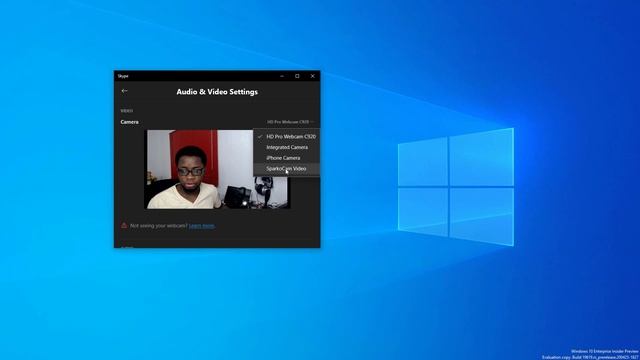Screen dimensions: 640x360
Task: Maximize the Skype window
Action: point(297,76)
